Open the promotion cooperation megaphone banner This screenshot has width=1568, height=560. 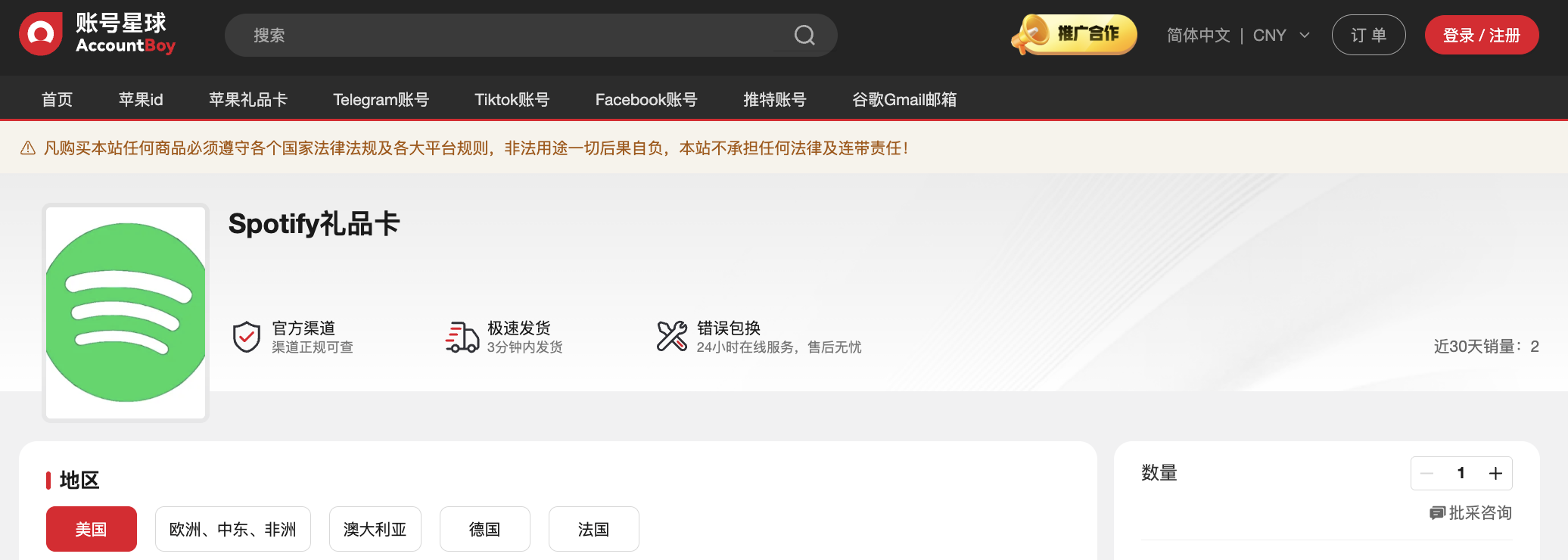[1074, 35]
